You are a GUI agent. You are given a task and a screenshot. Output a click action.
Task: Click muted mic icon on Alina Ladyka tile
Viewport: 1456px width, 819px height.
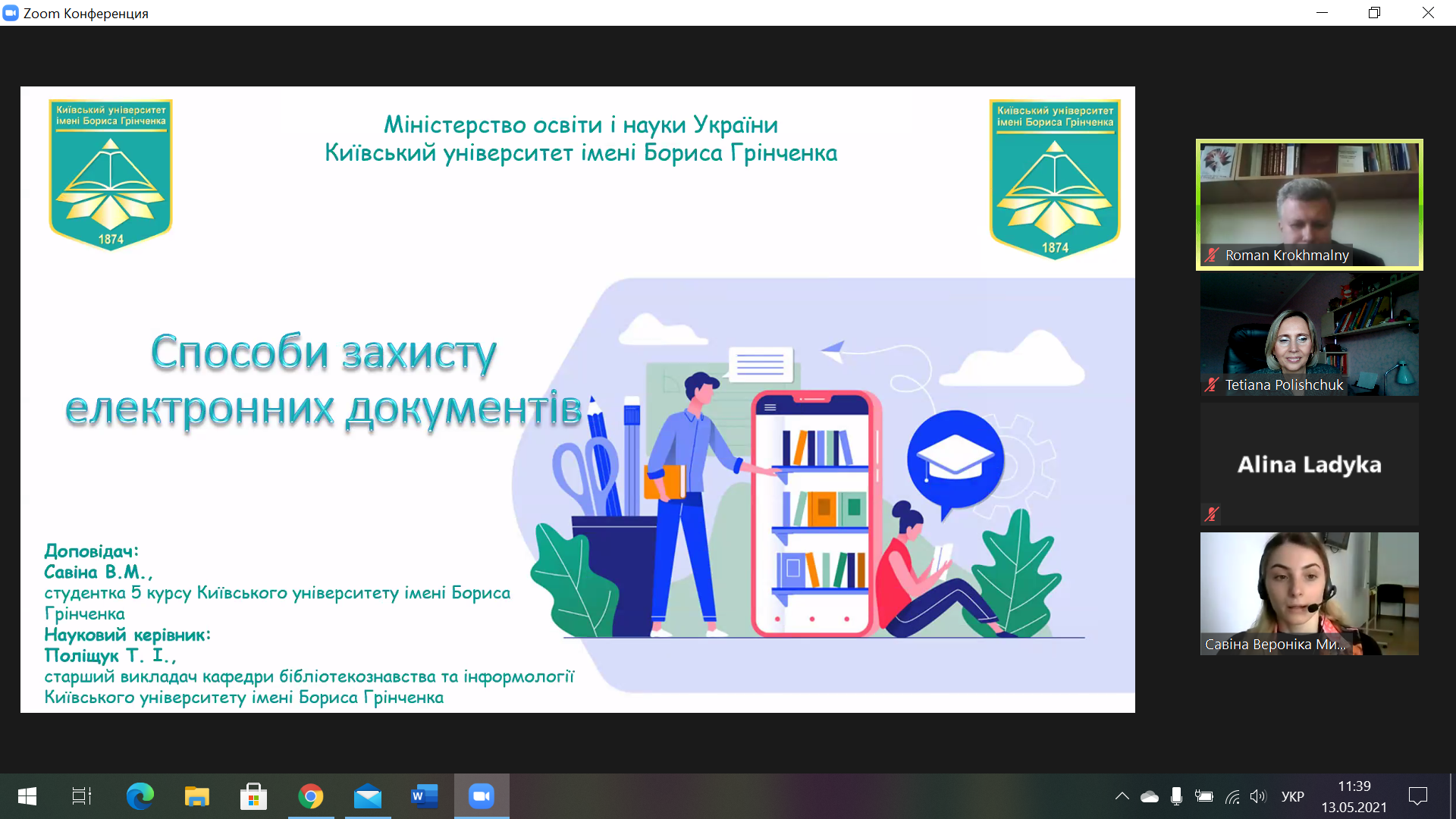(x=1212, y=514)
